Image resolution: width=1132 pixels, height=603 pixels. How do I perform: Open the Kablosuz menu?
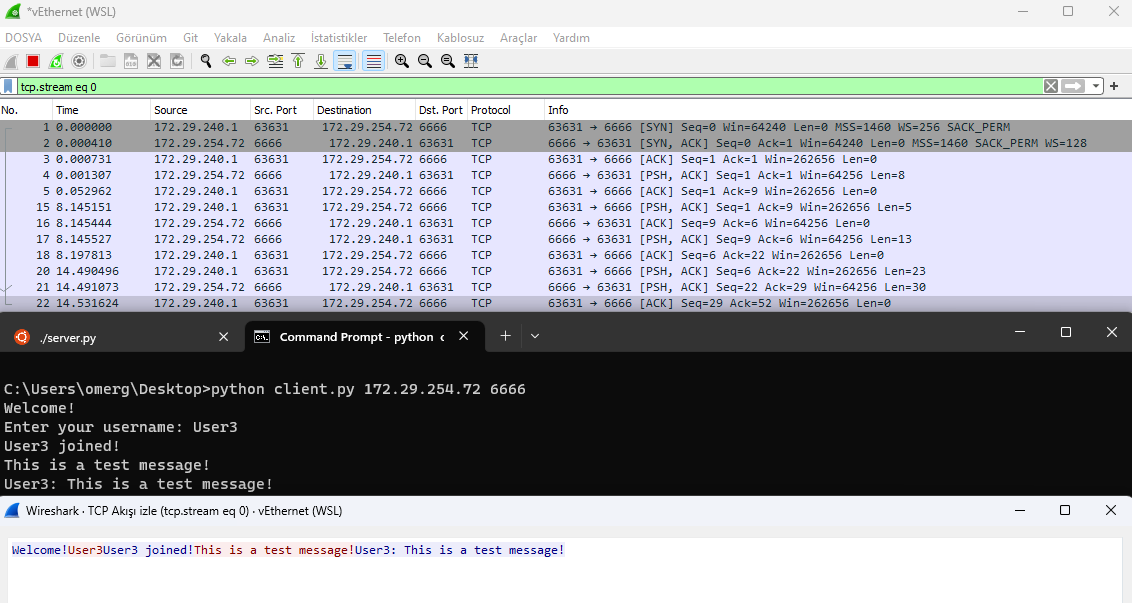[x=461, y=38]
